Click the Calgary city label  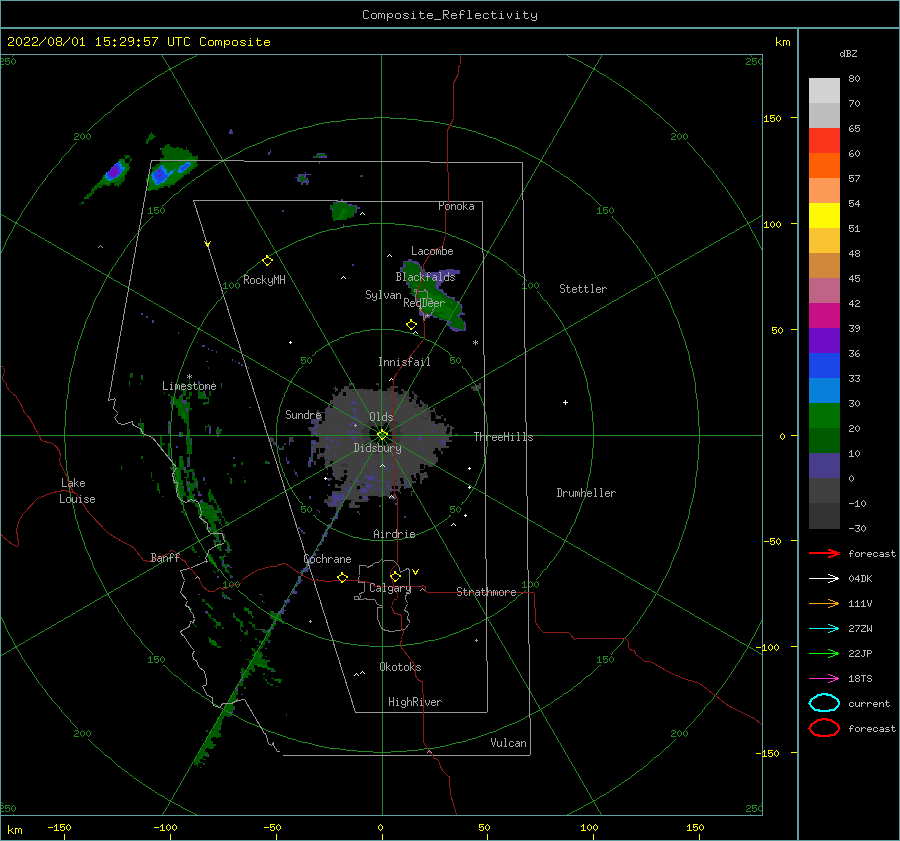tap(390, 588)
